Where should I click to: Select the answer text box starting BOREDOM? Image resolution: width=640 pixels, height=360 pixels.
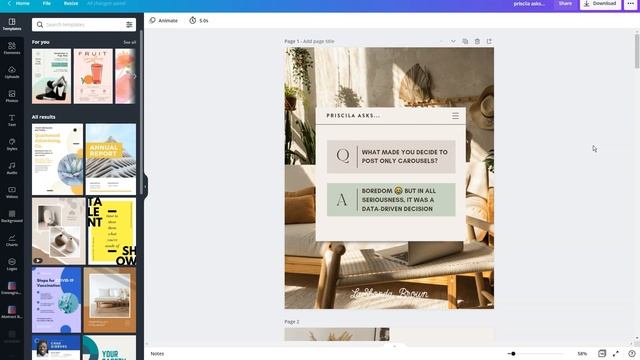pyautogui.click(x=399, y=200)
